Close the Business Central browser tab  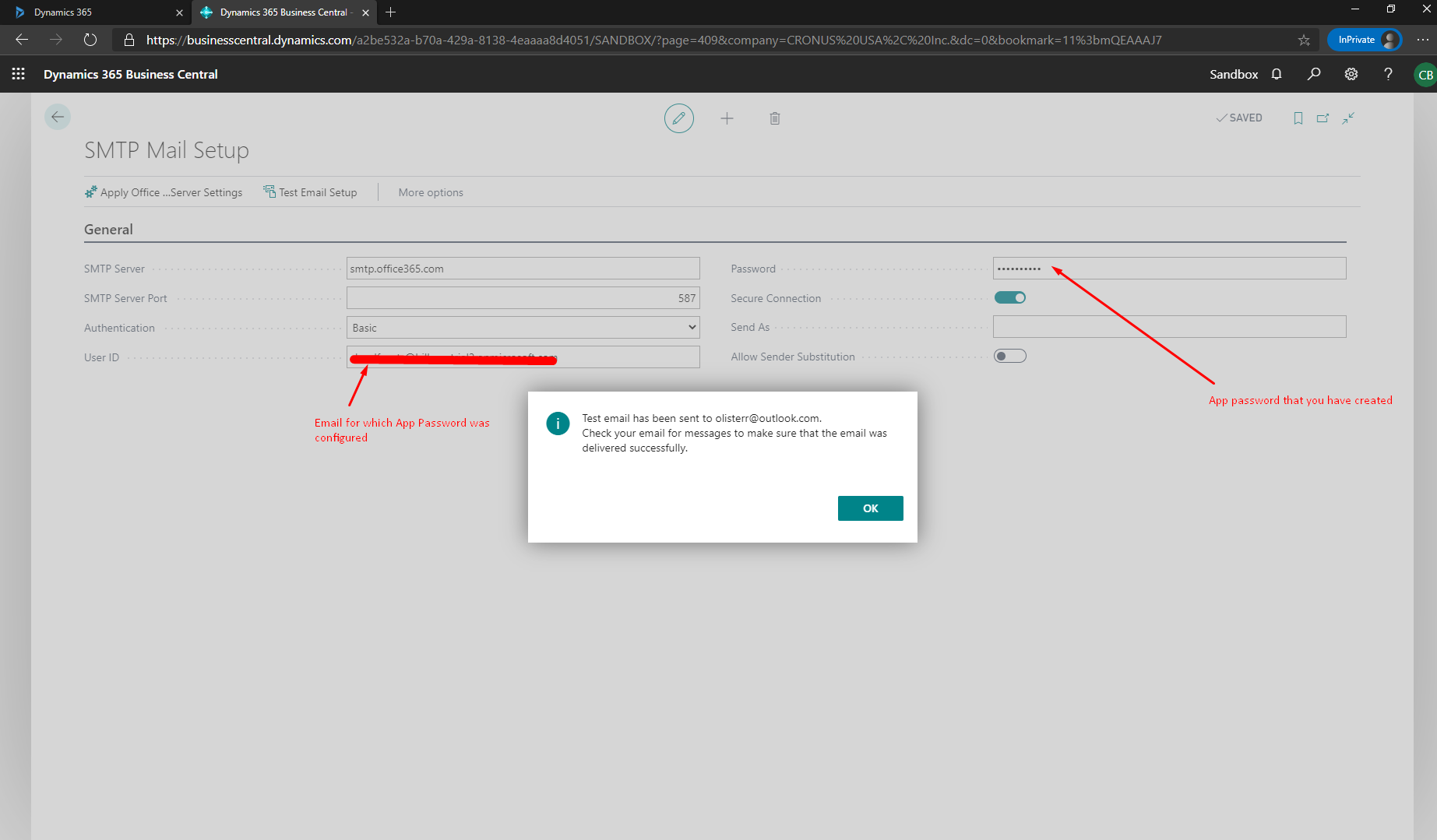[x=365, y=12]
